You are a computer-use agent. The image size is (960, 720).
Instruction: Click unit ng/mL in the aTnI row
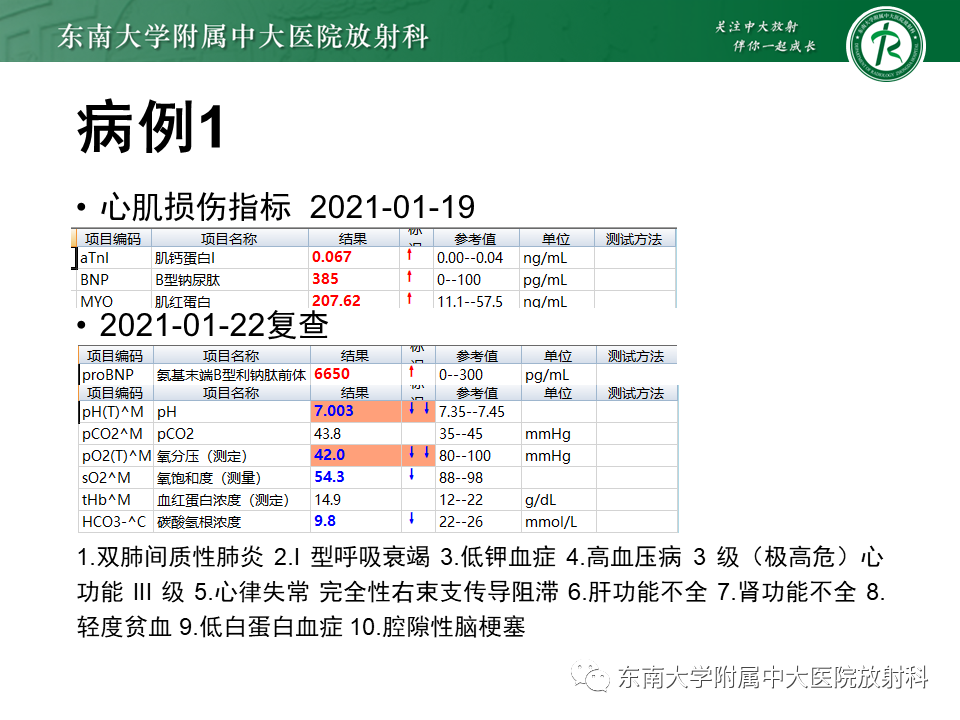tap(545, 258)
